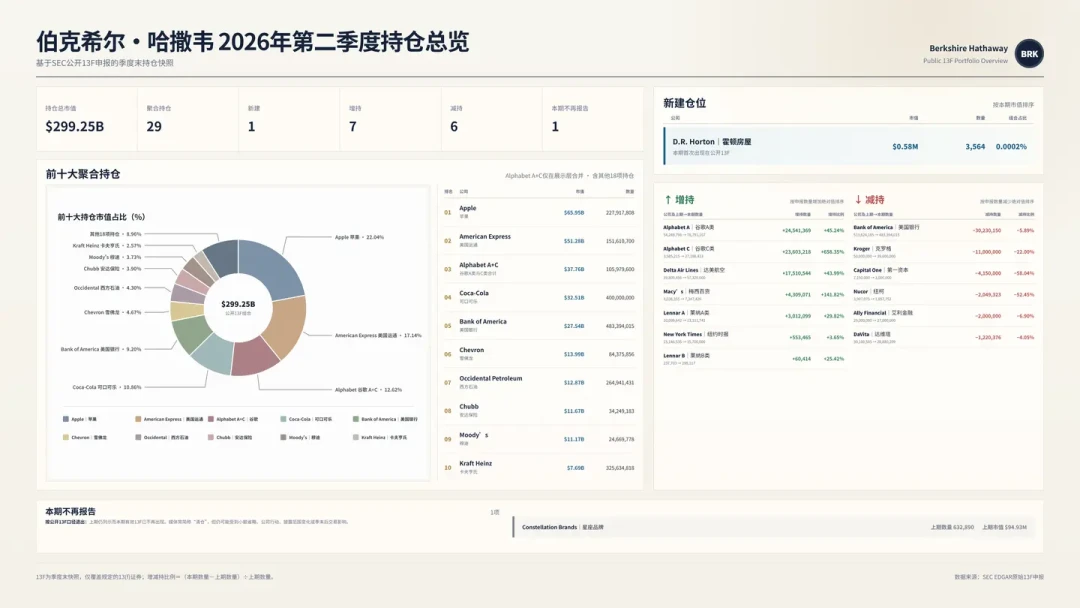Open the D.R. Horton new position row
Image resolution: width=1080 pixels, height=608 pixels.
(x=849, y=146)
